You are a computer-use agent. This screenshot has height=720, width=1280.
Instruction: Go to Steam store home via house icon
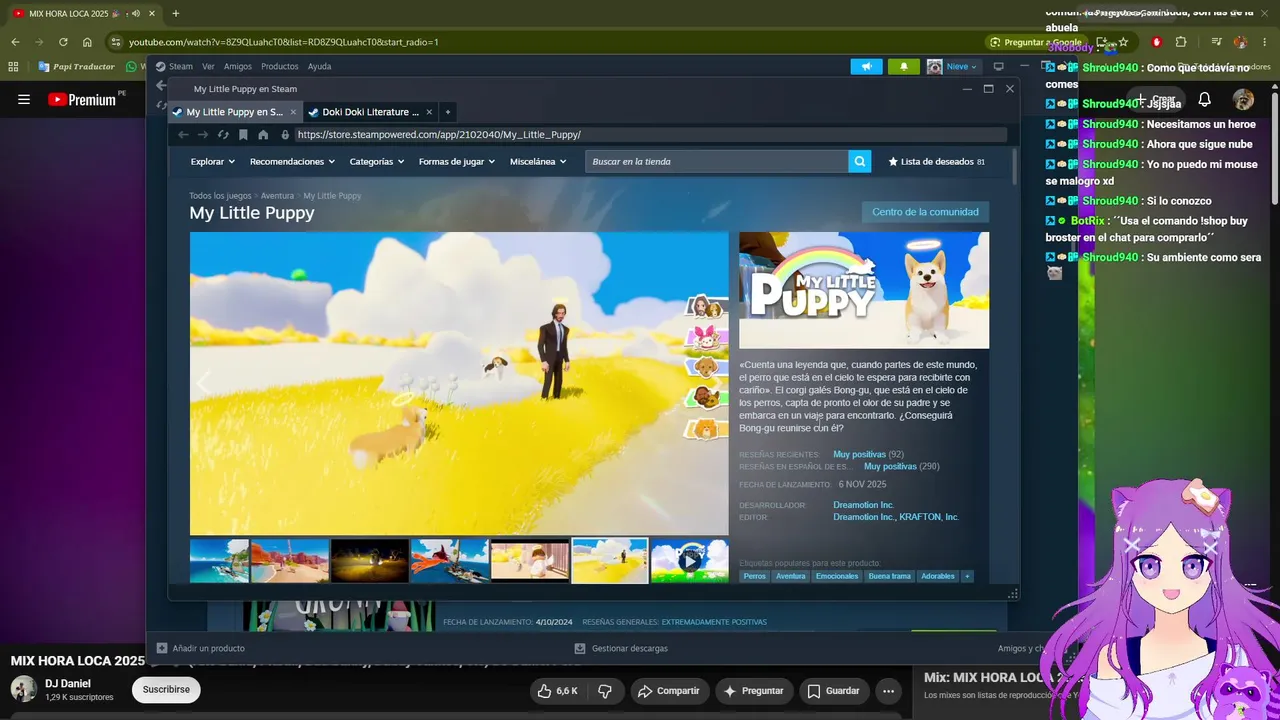pyautogui.click(x=263, y=135)
